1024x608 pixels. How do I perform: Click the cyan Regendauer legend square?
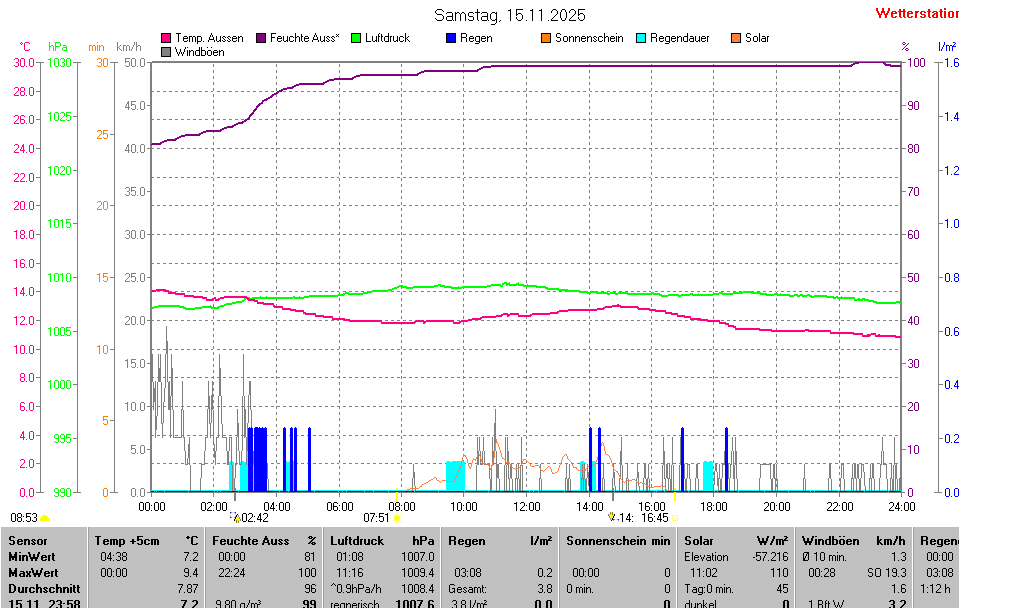(x=641, y=38)
